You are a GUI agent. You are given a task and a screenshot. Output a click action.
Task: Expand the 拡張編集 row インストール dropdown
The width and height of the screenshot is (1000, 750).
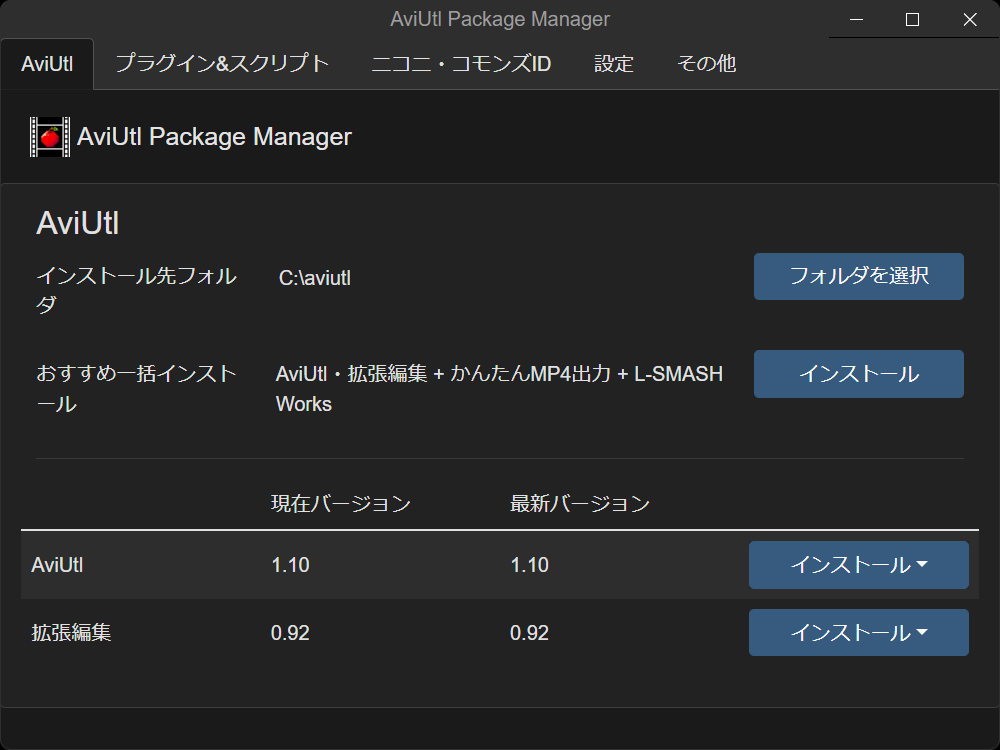(x=858, y=633)
